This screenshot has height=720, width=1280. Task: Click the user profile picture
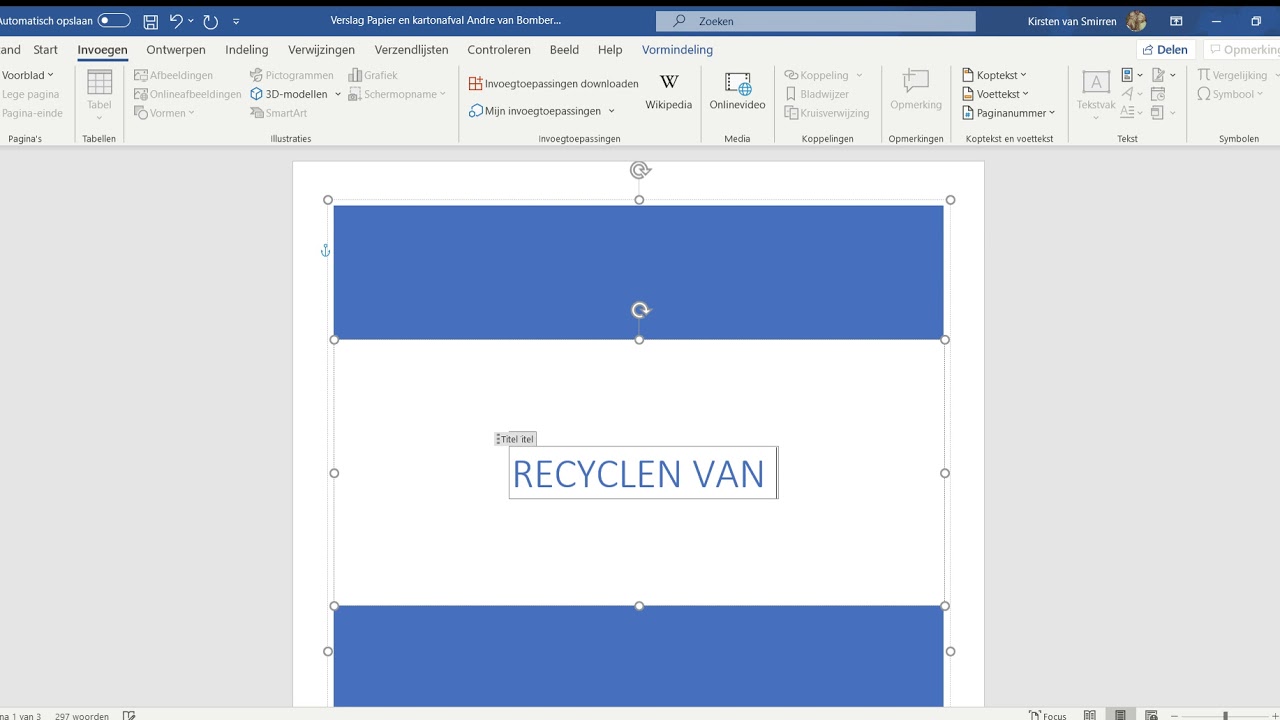pyautogui.click(x=1136, y=21)
